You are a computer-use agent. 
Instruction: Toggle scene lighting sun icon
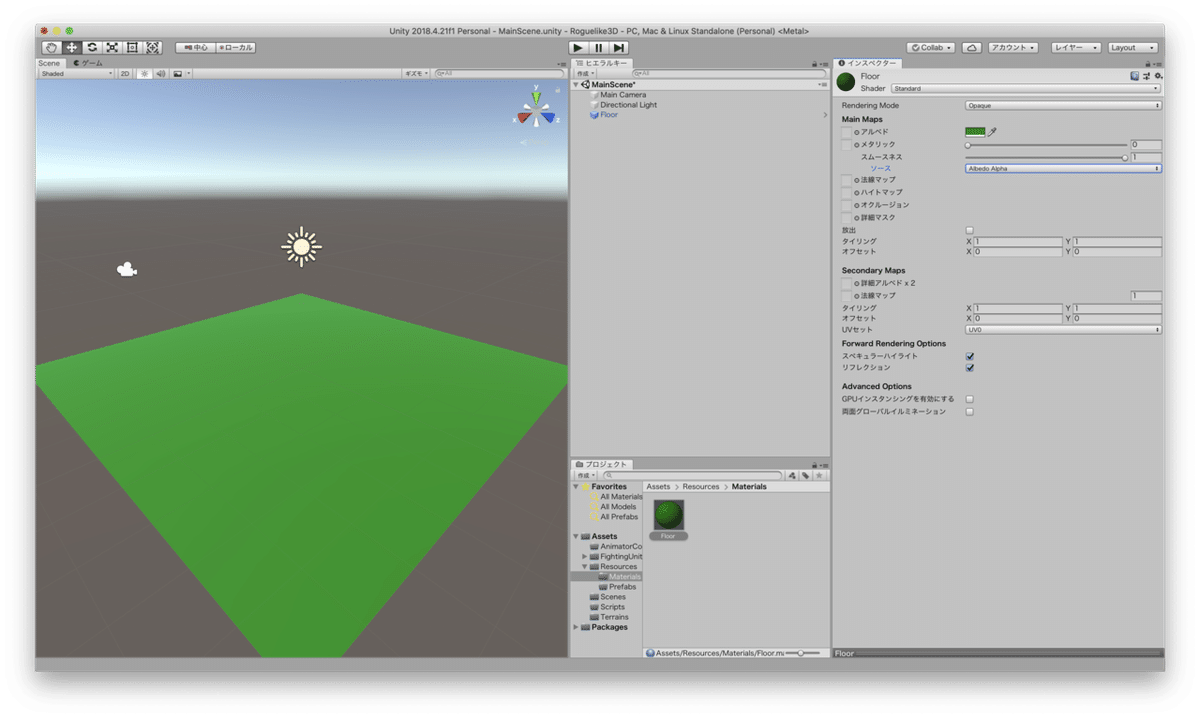click(x=144, y=73)
